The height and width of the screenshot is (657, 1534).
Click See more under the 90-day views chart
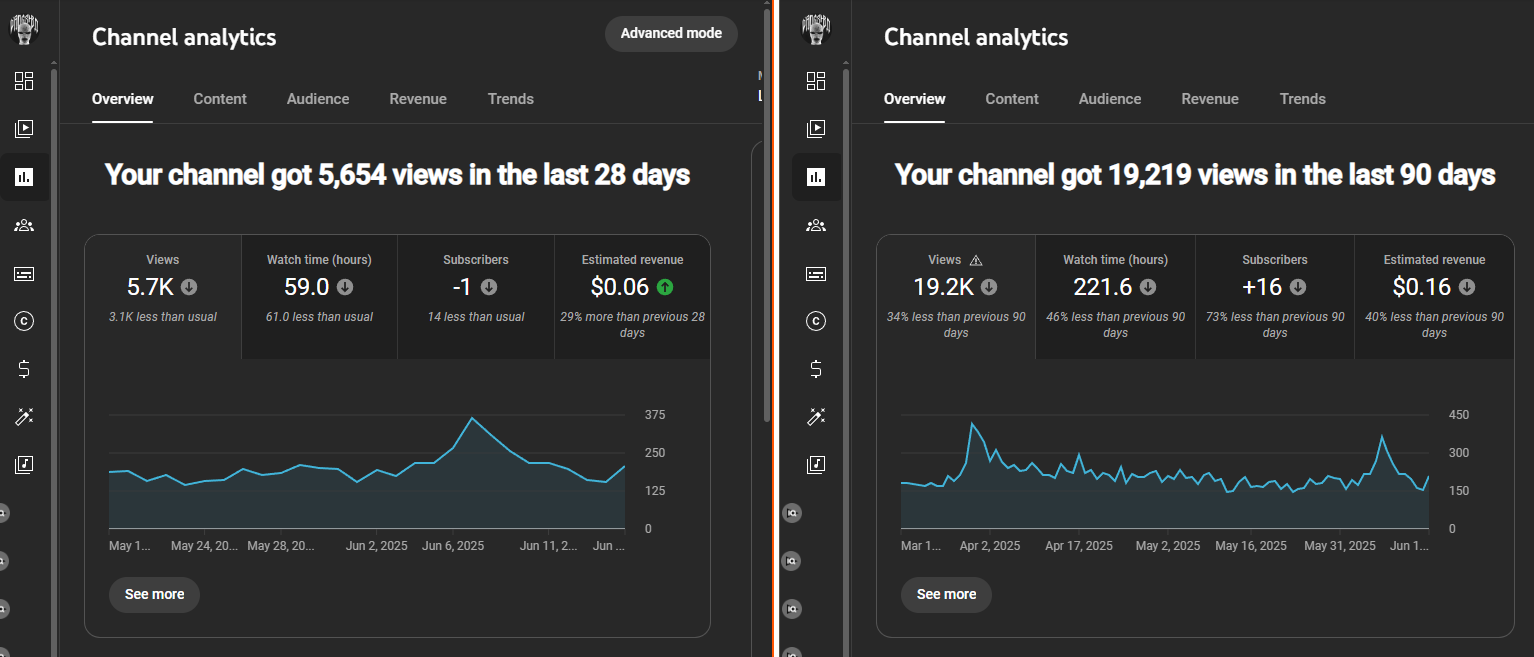click(946, 594)
